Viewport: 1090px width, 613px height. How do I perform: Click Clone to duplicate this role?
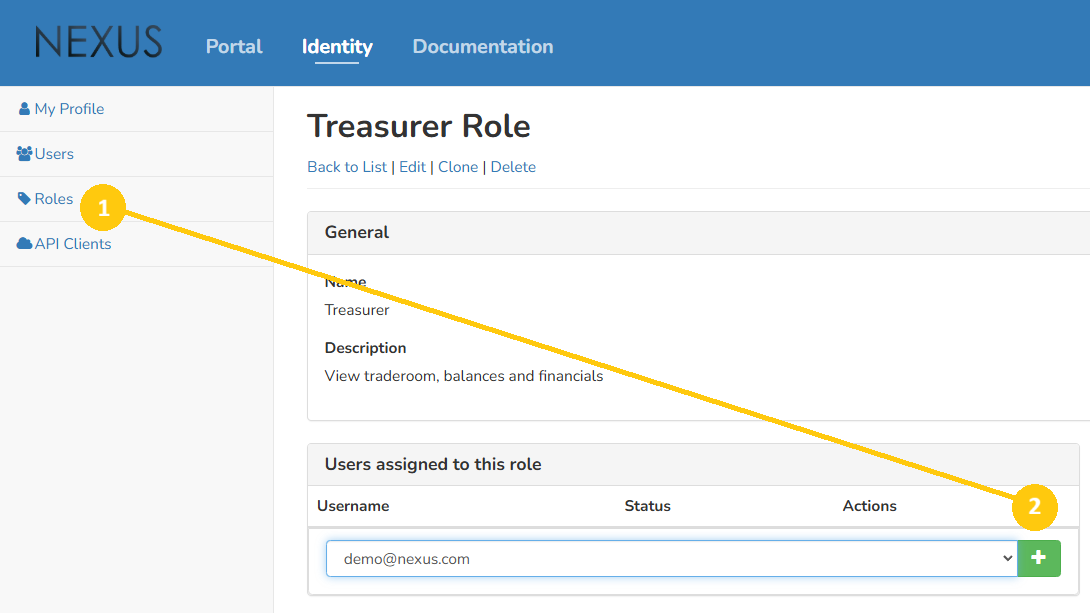click(x=458, y=166)
